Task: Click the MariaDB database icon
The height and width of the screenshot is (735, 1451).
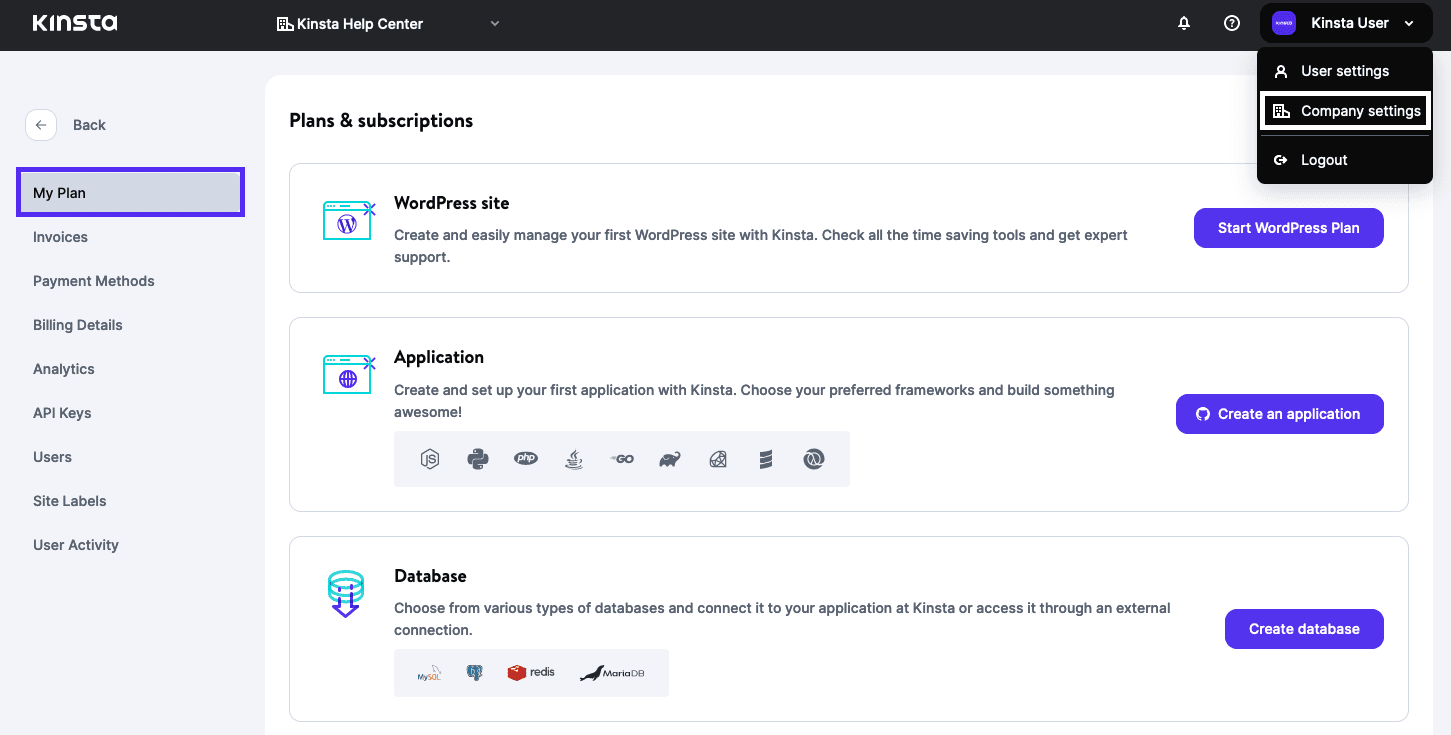Action: (613, 672)
